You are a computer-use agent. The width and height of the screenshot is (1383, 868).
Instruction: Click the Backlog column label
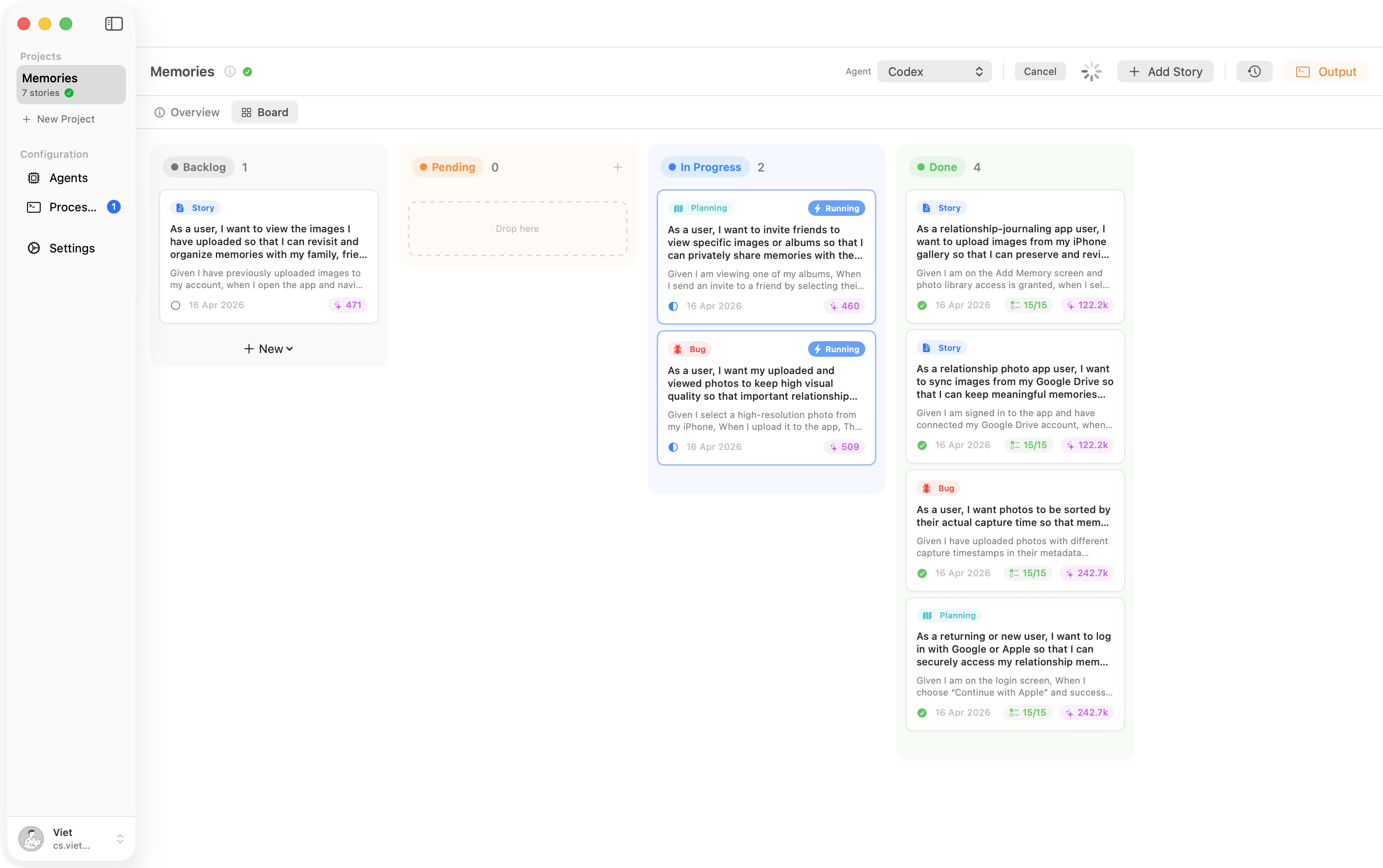click(198, 167)
